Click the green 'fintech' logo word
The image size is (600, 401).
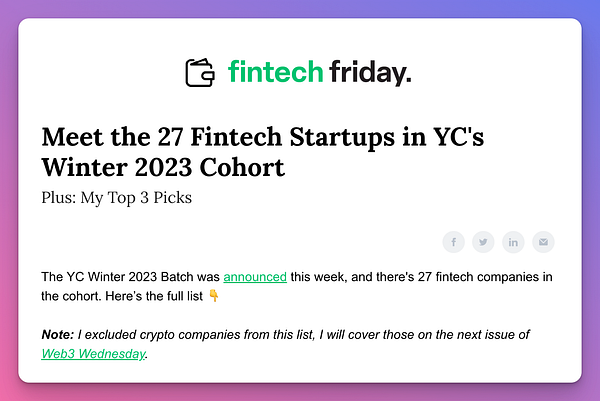pos(276,72)
